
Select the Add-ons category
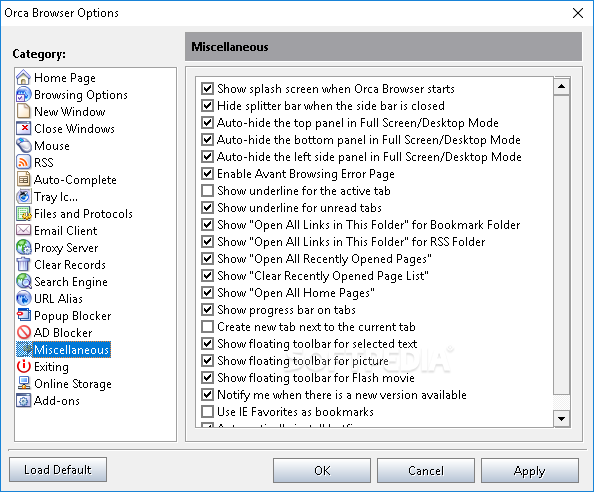pyautogui.click(x=57, y=400)
